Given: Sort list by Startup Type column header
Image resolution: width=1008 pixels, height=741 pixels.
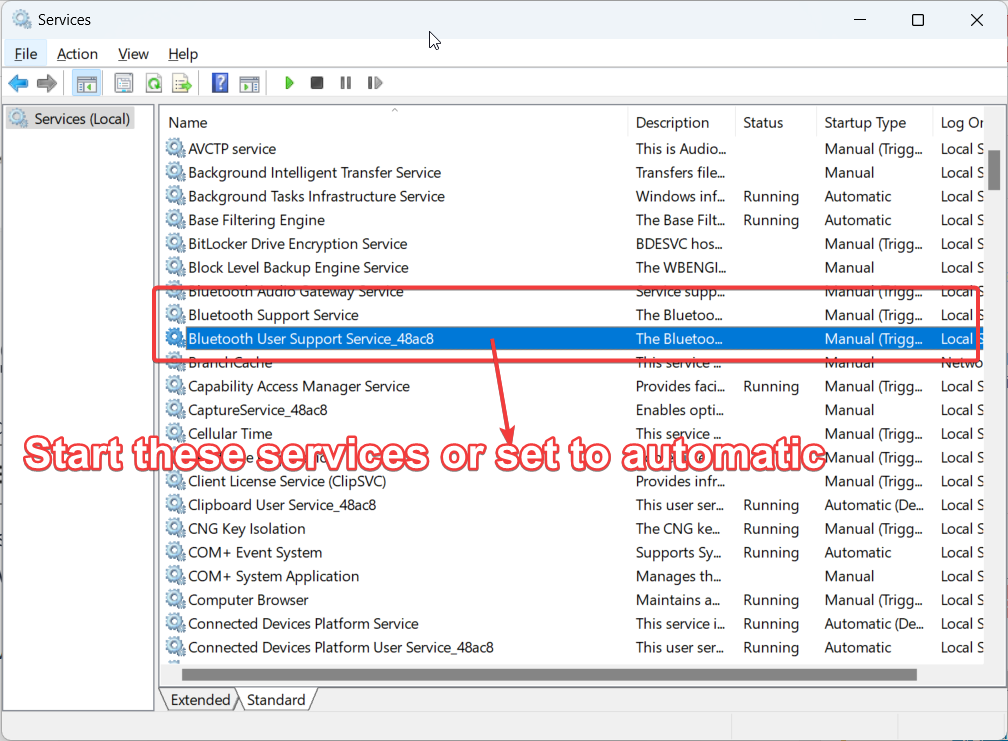Looking at the screenshot, I should 865,123.
